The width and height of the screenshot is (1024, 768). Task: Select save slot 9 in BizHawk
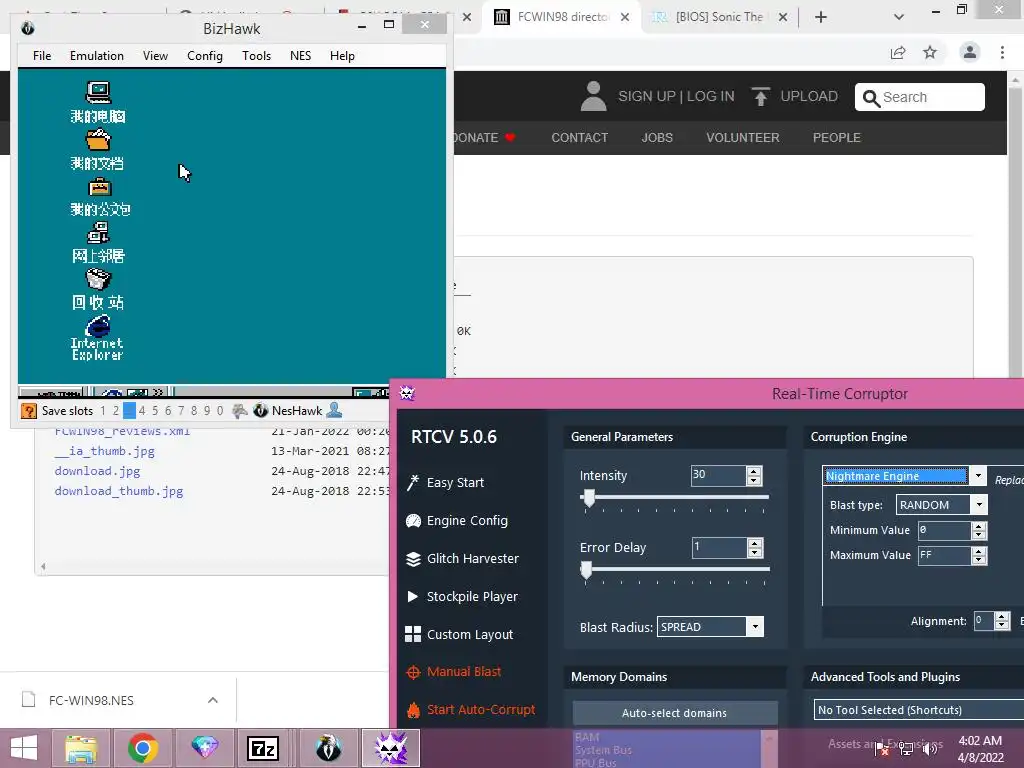point(207,411)
